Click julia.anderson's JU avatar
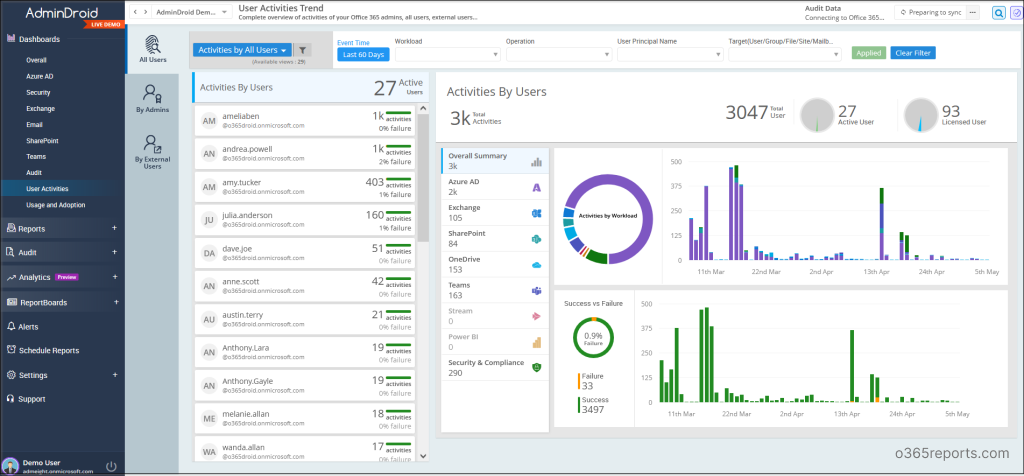The width and height of the screenshot is (1024, 476). tap(209, 220)
